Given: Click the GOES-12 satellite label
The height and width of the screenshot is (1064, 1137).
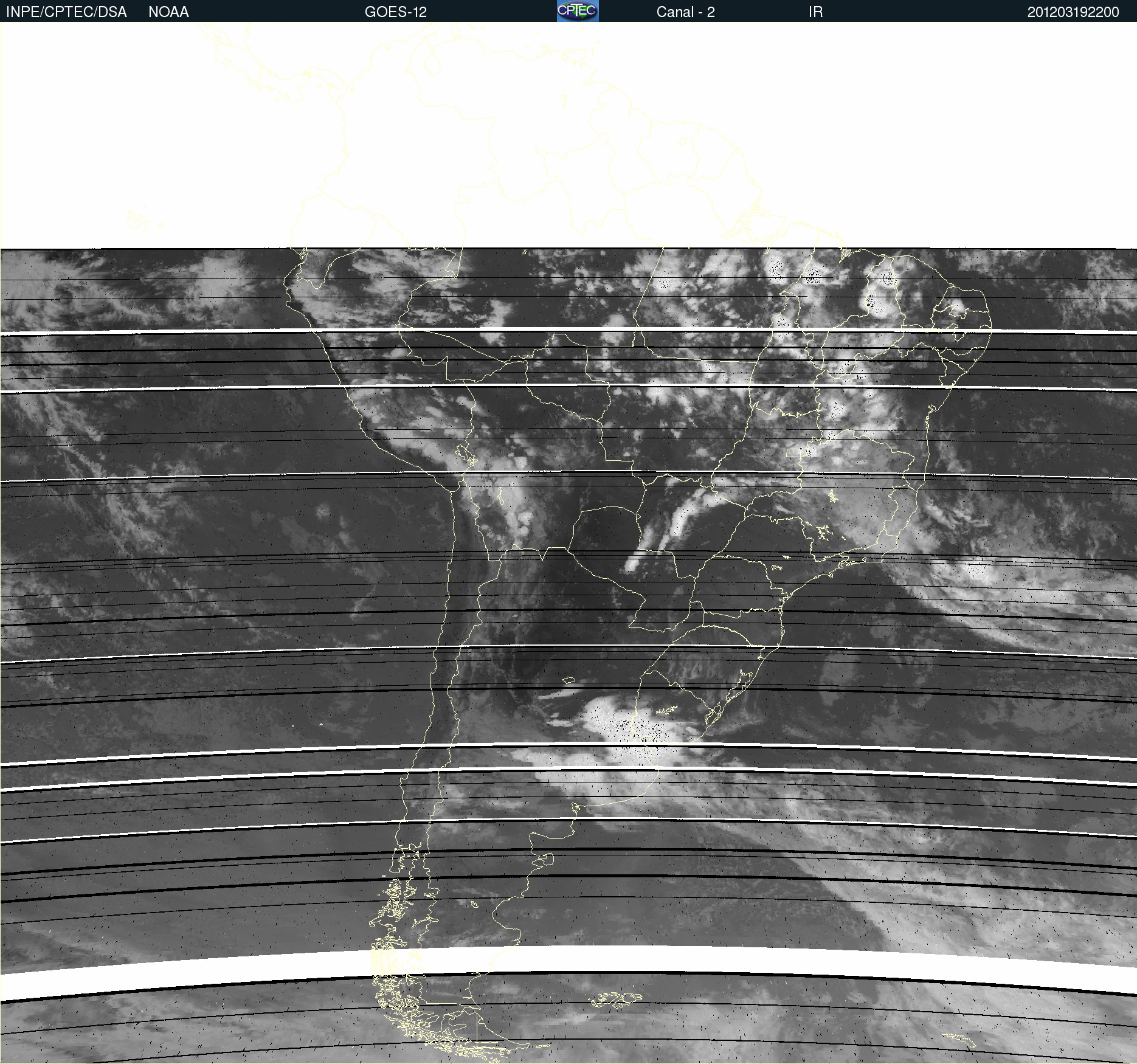Looking at the screenshot, I should [396, 12].
